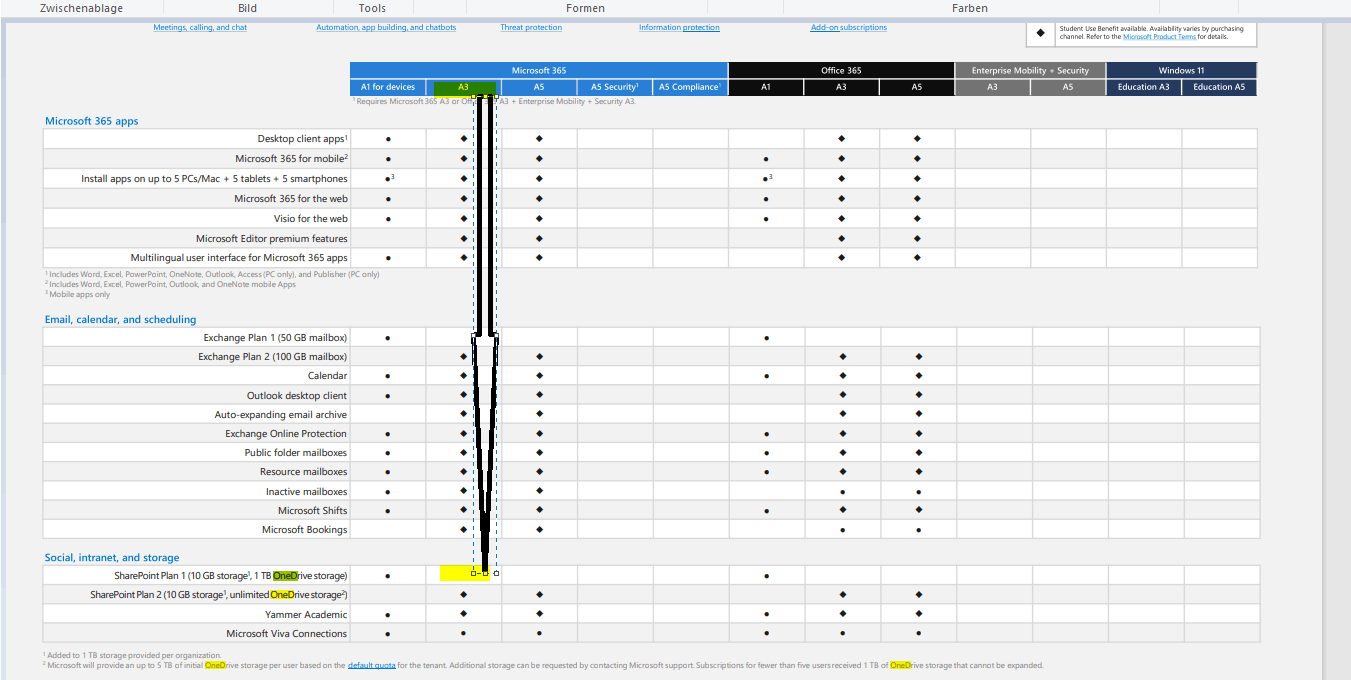Click the 'Inactive mailboxes' row label

coord(307,492)
